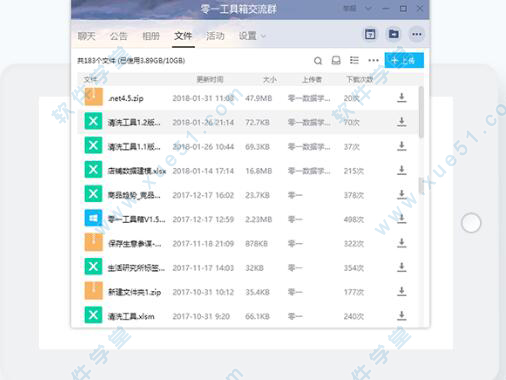Click date 2017-10-31 10:12
This screenshot has width=506, height=380.
point(203,292)
